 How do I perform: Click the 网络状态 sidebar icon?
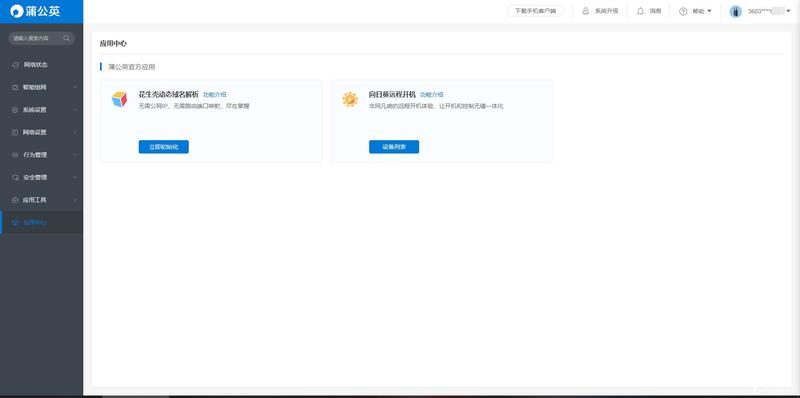coord(15,65)
